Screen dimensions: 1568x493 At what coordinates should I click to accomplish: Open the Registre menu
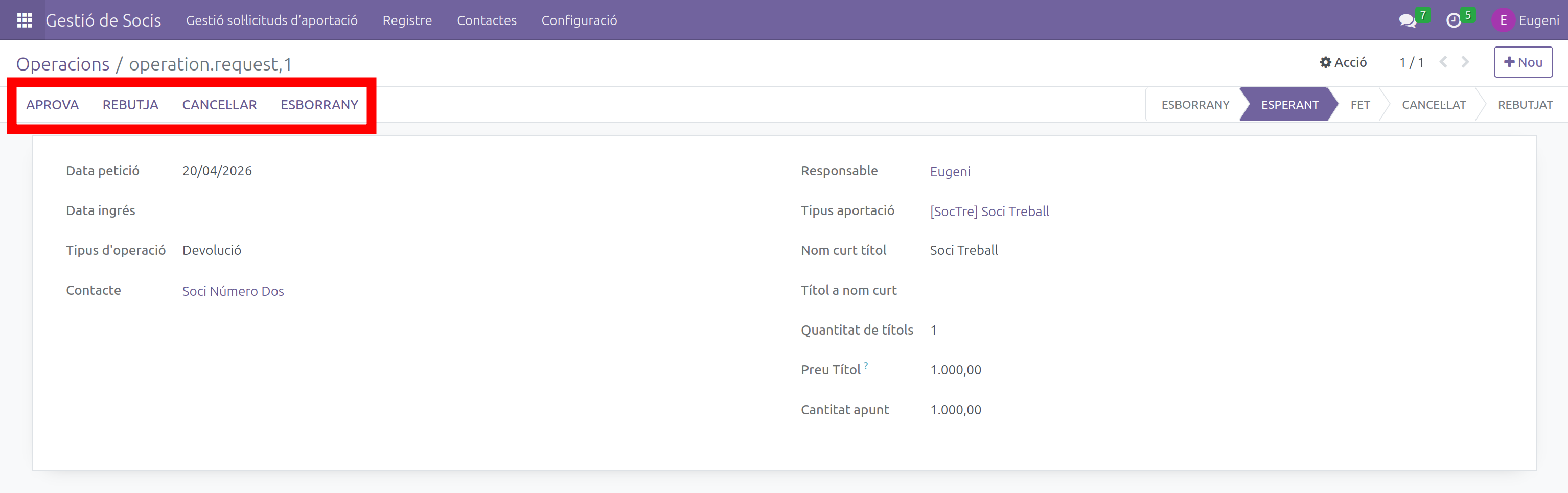[x=407, y=21]
